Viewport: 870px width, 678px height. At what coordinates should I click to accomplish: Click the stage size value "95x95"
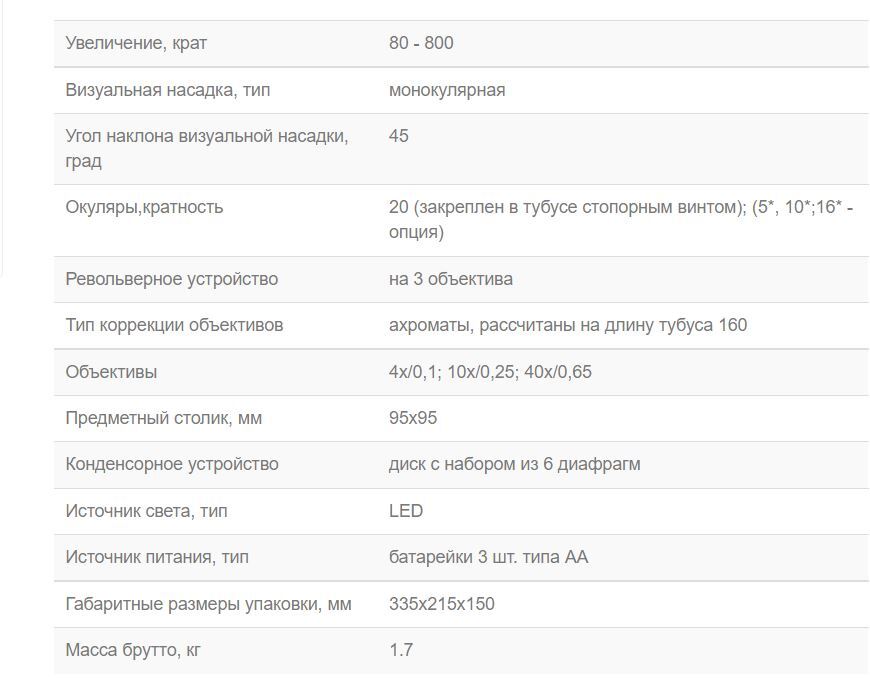pos(413,418)
